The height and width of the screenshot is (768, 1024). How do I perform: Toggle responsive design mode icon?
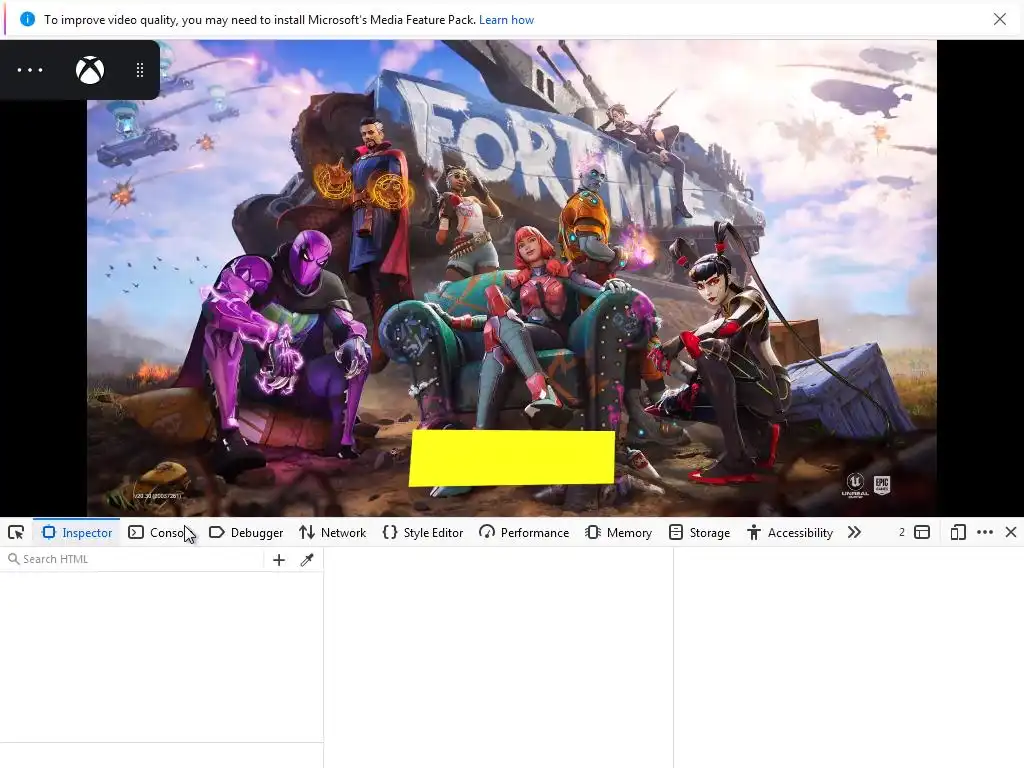[957, 532]
